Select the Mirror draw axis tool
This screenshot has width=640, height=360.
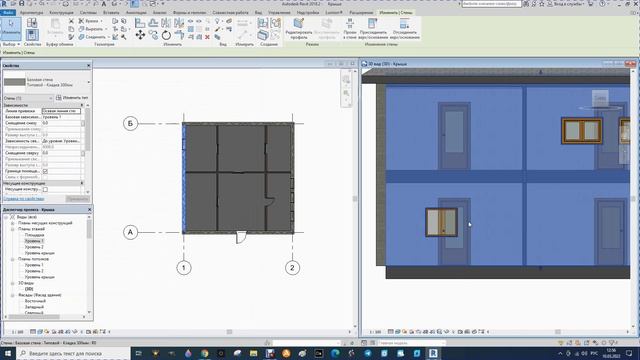pyautogui.click(x=179, y=23)
